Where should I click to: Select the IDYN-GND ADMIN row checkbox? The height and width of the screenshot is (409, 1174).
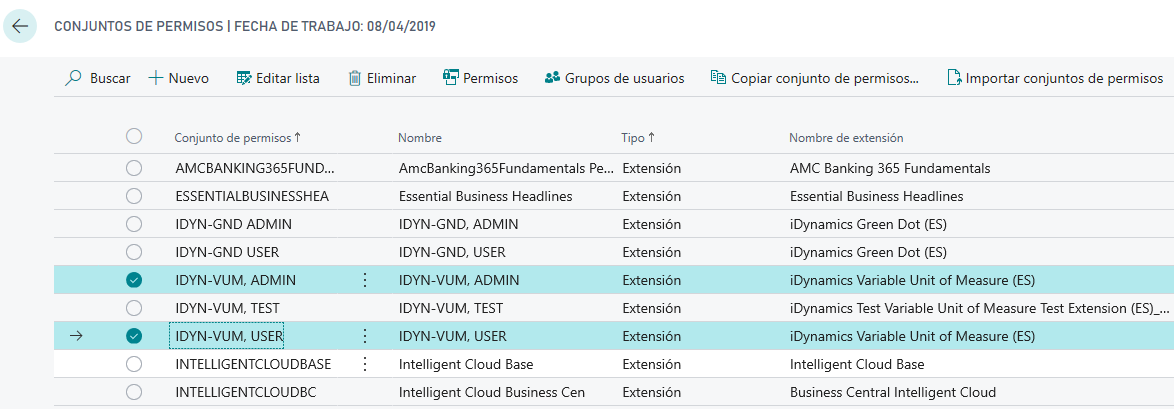click(134, 224)
